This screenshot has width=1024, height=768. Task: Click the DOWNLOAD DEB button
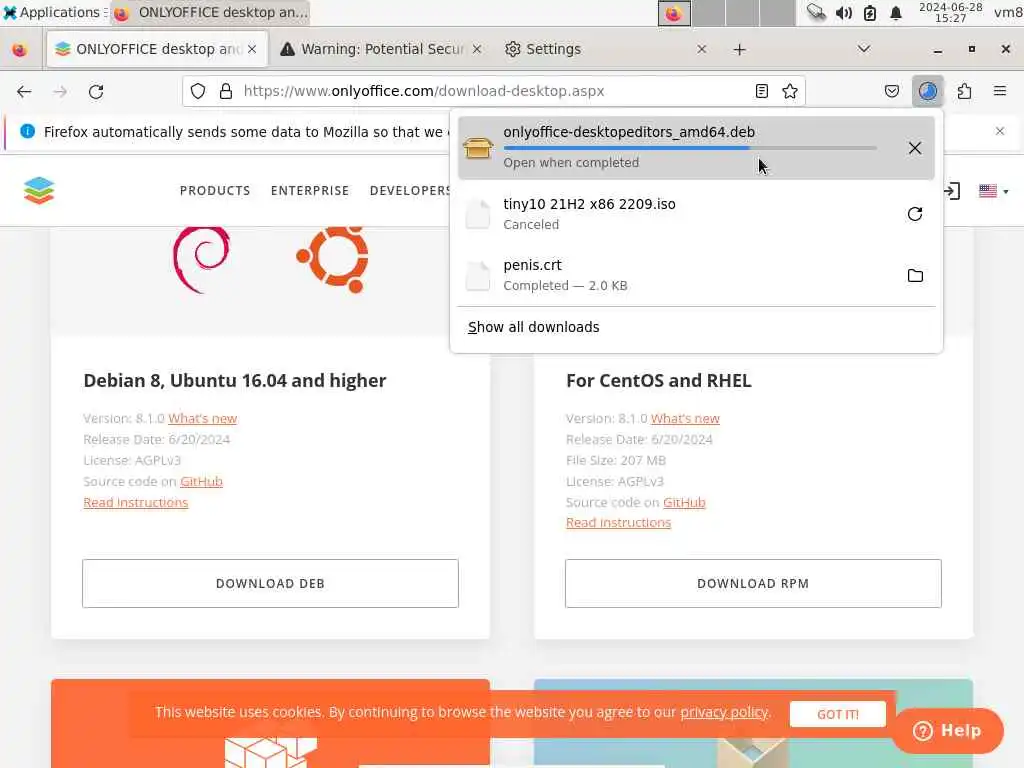click(270, 583)
